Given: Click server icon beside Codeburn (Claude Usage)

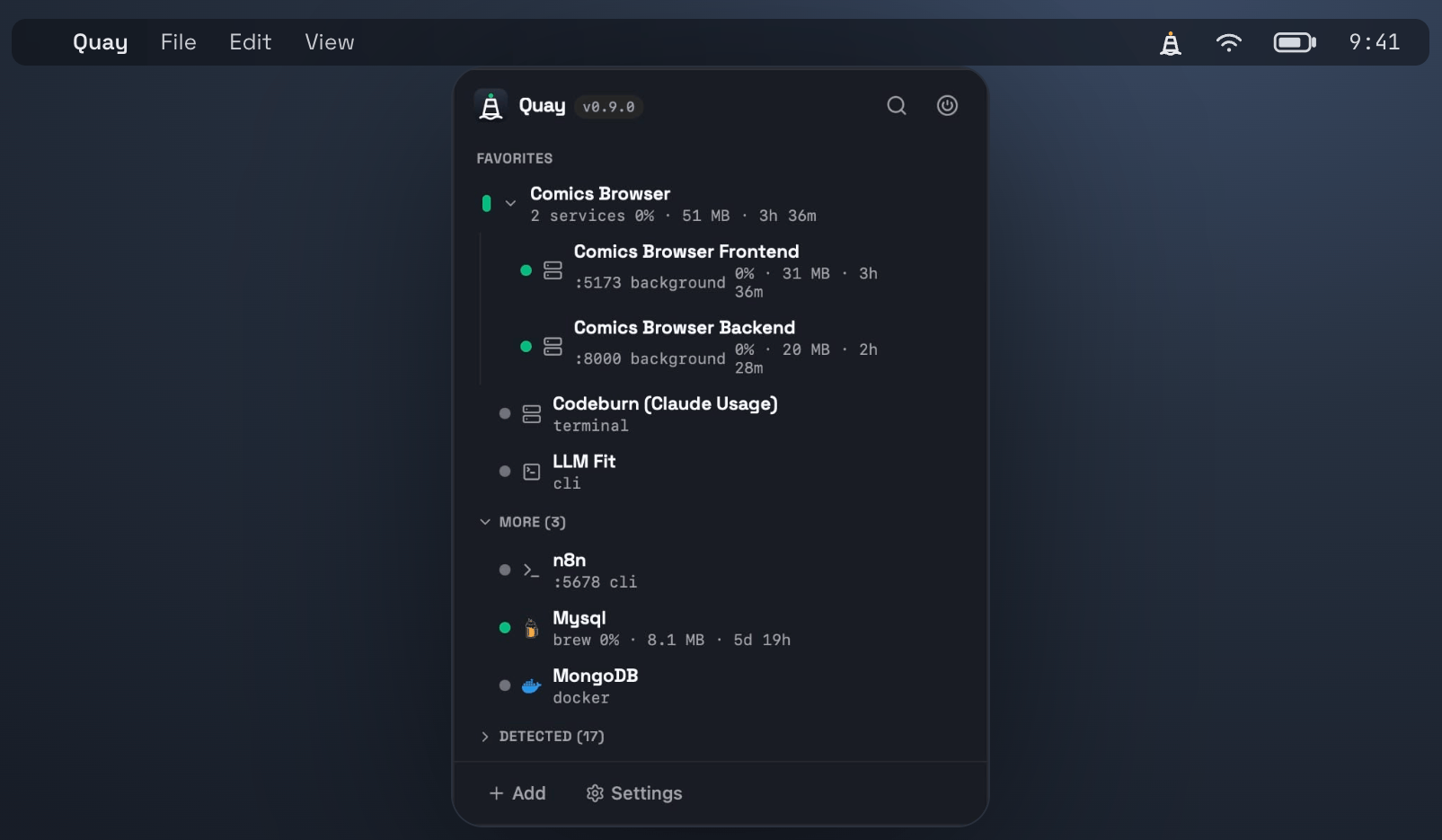Looking at the screenshot, I should (531, 413).
